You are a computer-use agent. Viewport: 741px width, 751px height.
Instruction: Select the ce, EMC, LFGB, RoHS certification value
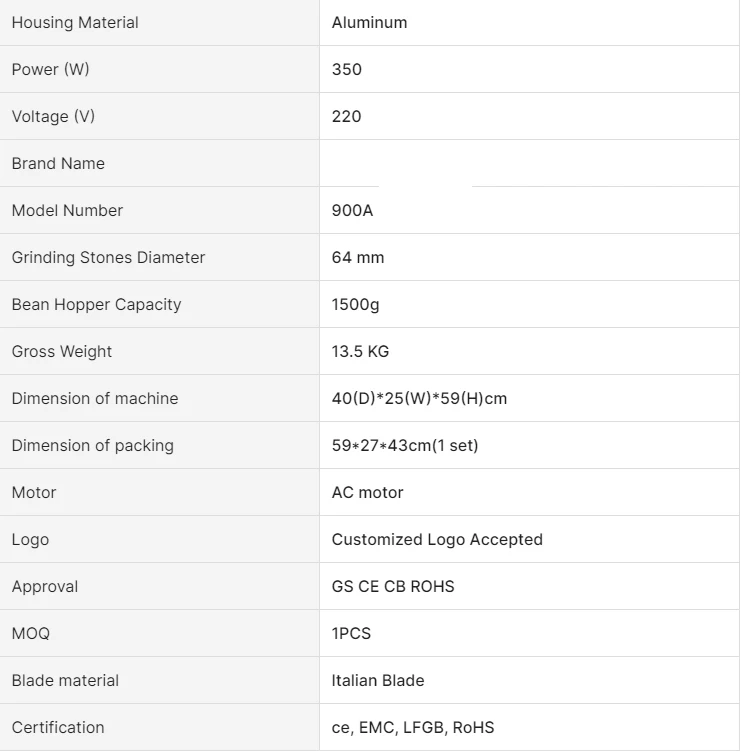point(413,727)
